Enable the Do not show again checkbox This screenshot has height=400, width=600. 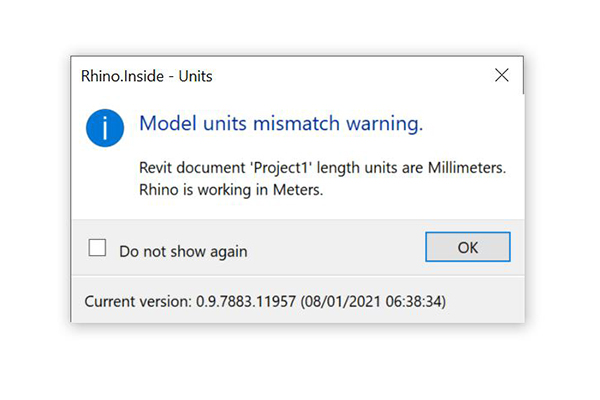(x=98, y=248)
